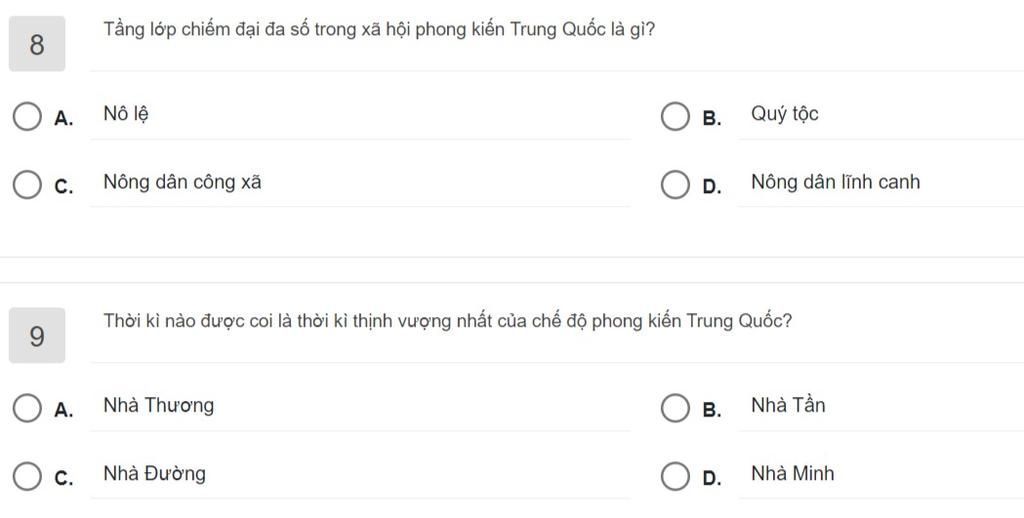Select radio button A for question 8
Viewport: 1024px width, 518px height.
click(27, 117)
